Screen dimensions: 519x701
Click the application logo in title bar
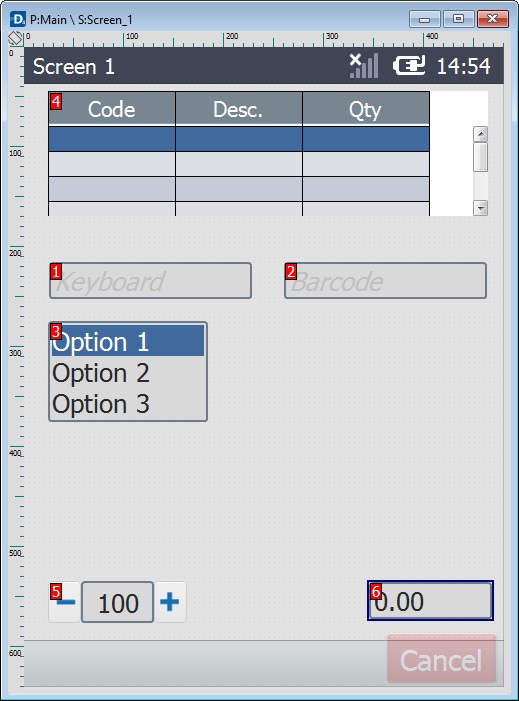[x=18, y=19]
